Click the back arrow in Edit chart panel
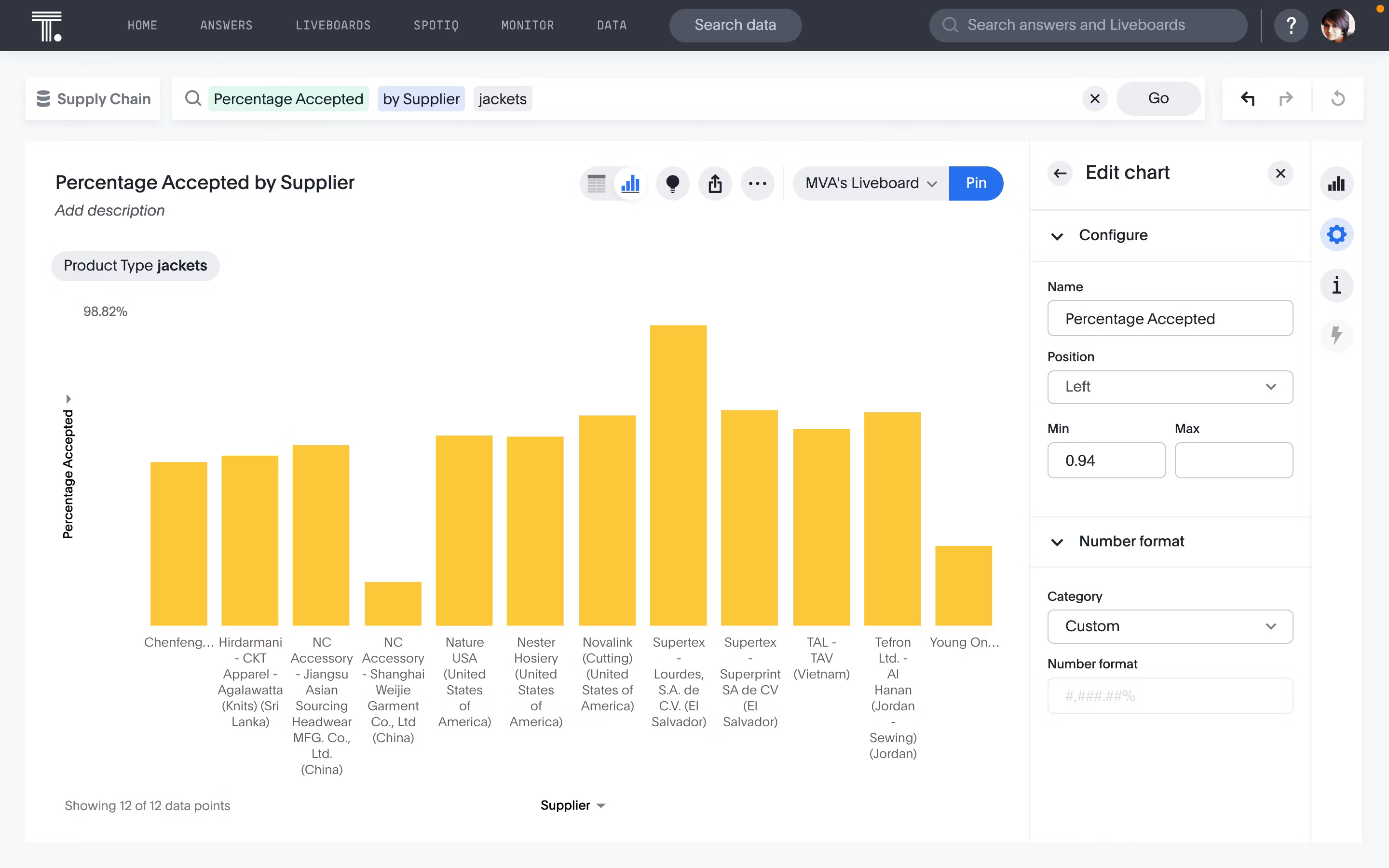1389x868 pixels. point(1059,172)
